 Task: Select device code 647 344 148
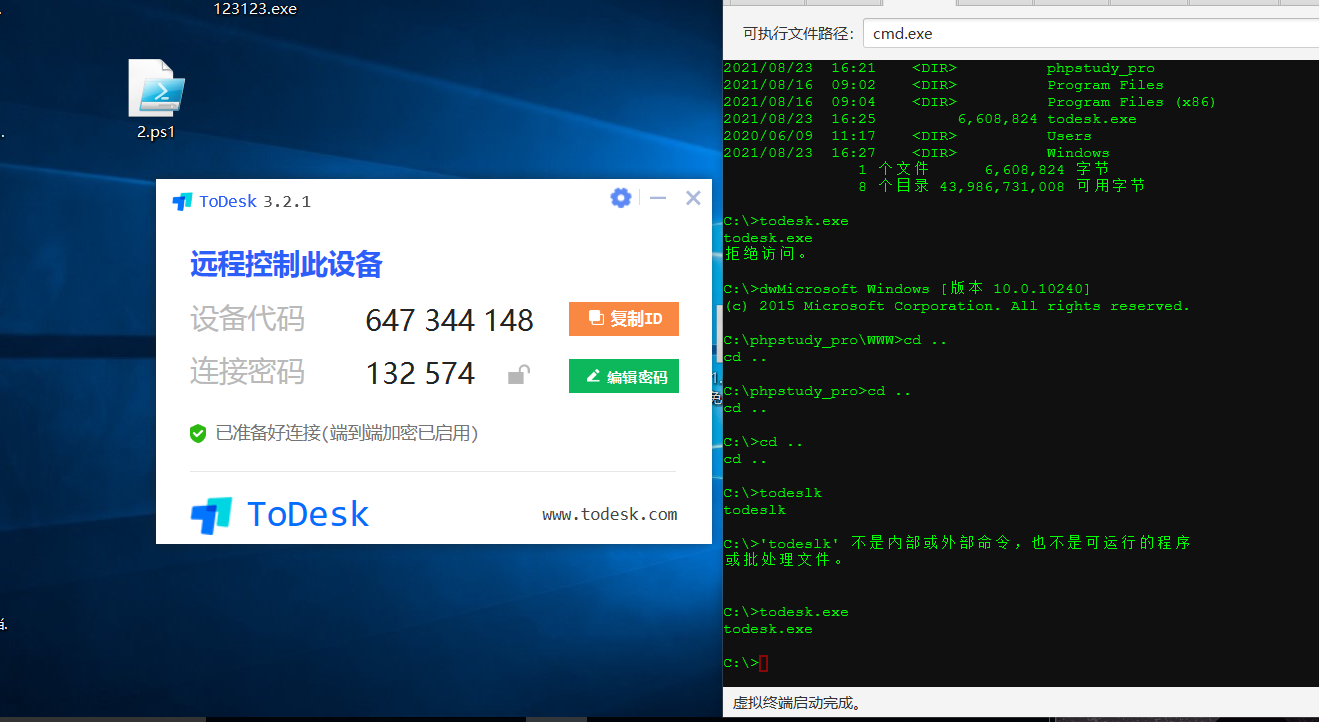pyautogui.click(x=449, y=320)
